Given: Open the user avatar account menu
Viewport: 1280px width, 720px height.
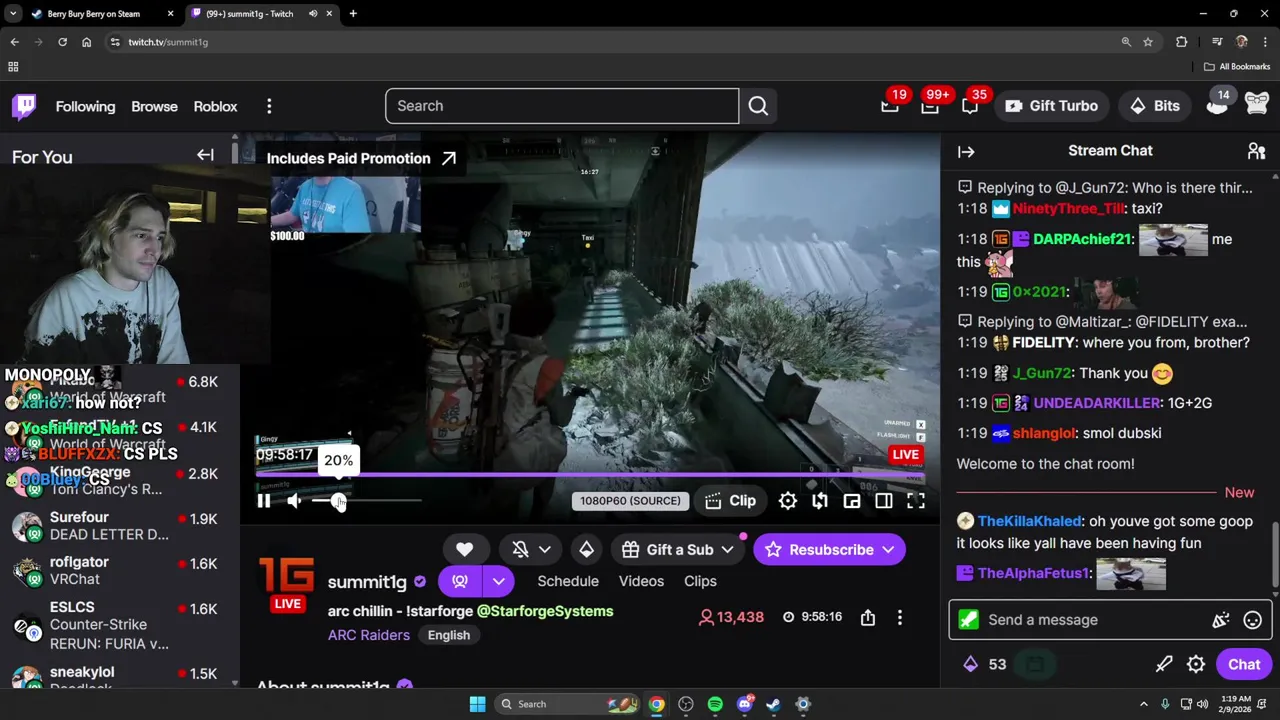Looking at the screenshot, I should [x=1257, y=105].
